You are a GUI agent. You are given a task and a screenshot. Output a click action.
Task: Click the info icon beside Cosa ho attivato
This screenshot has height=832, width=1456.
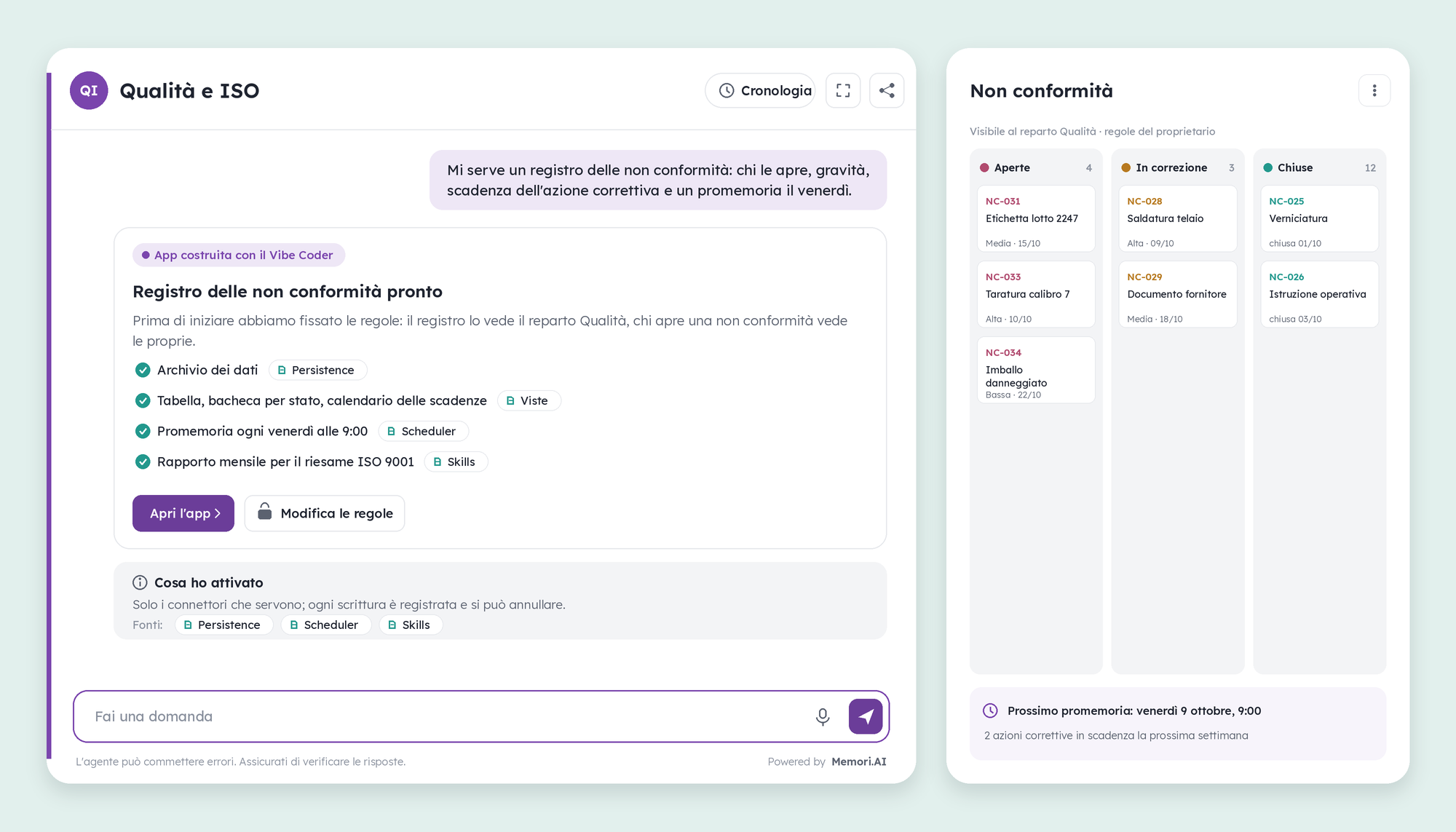point(140,582)
